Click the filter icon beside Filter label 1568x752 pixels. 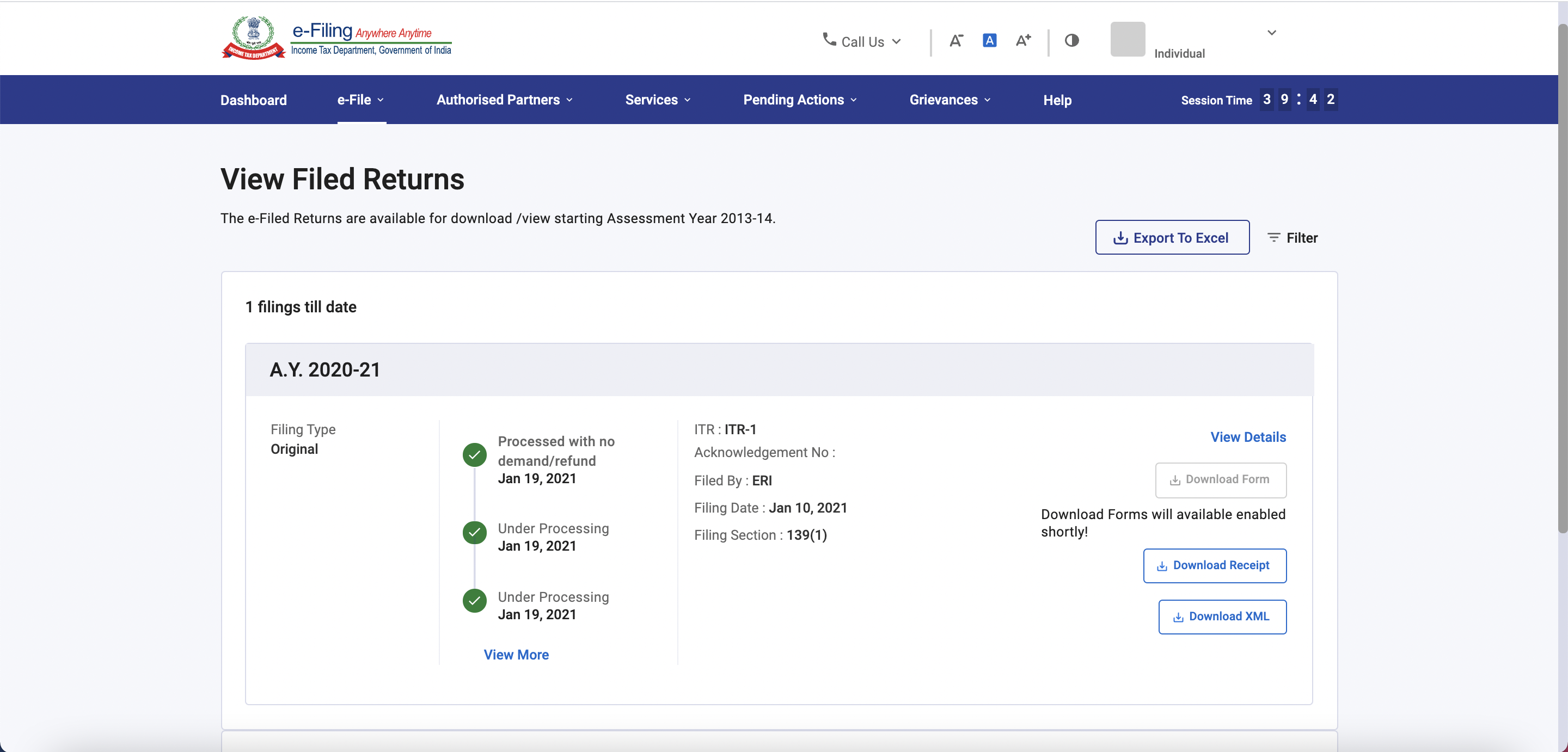(x=1275, y=238)
